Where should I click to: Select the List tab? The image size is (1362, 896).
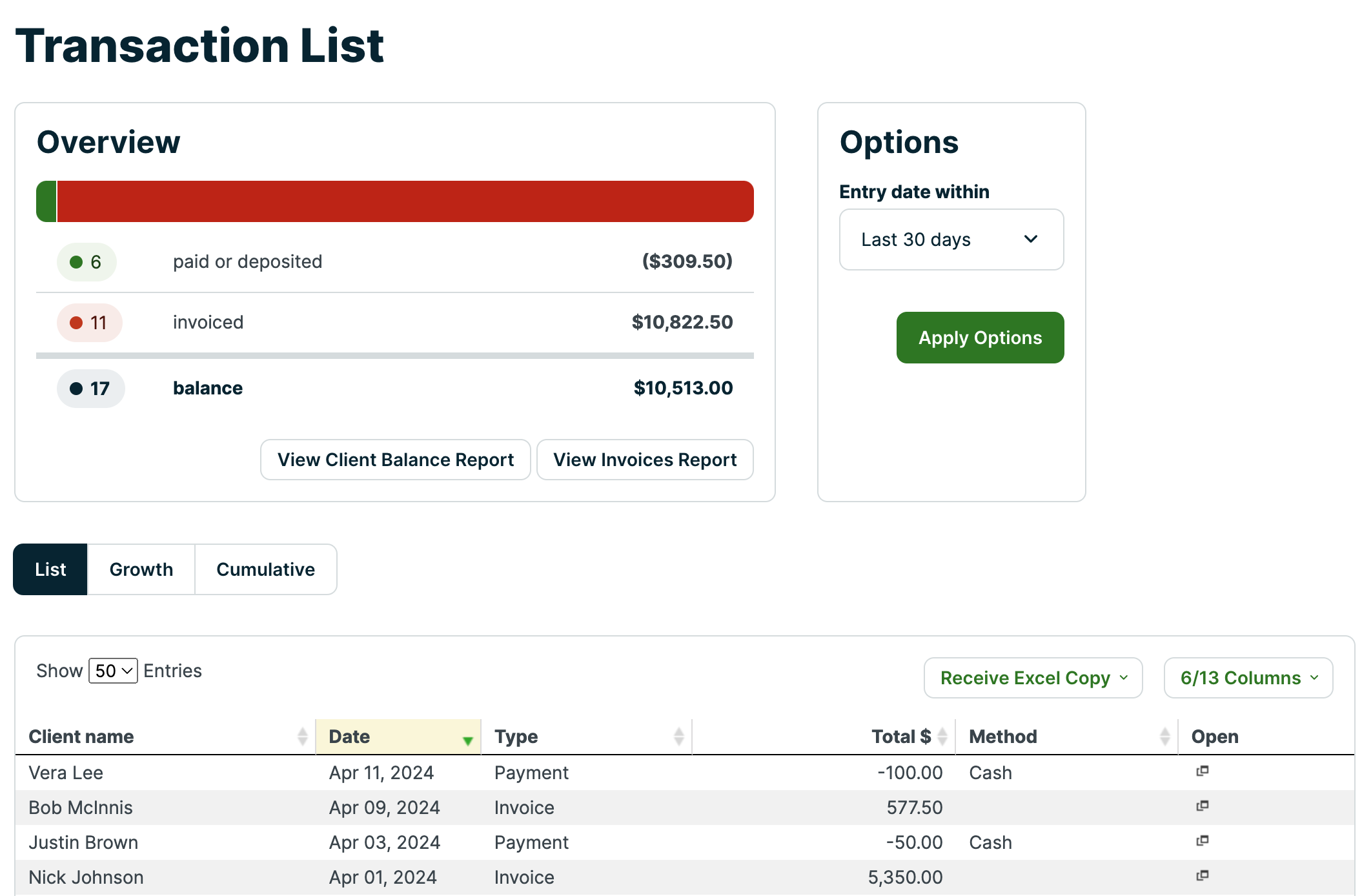click(x=50, y=569)
